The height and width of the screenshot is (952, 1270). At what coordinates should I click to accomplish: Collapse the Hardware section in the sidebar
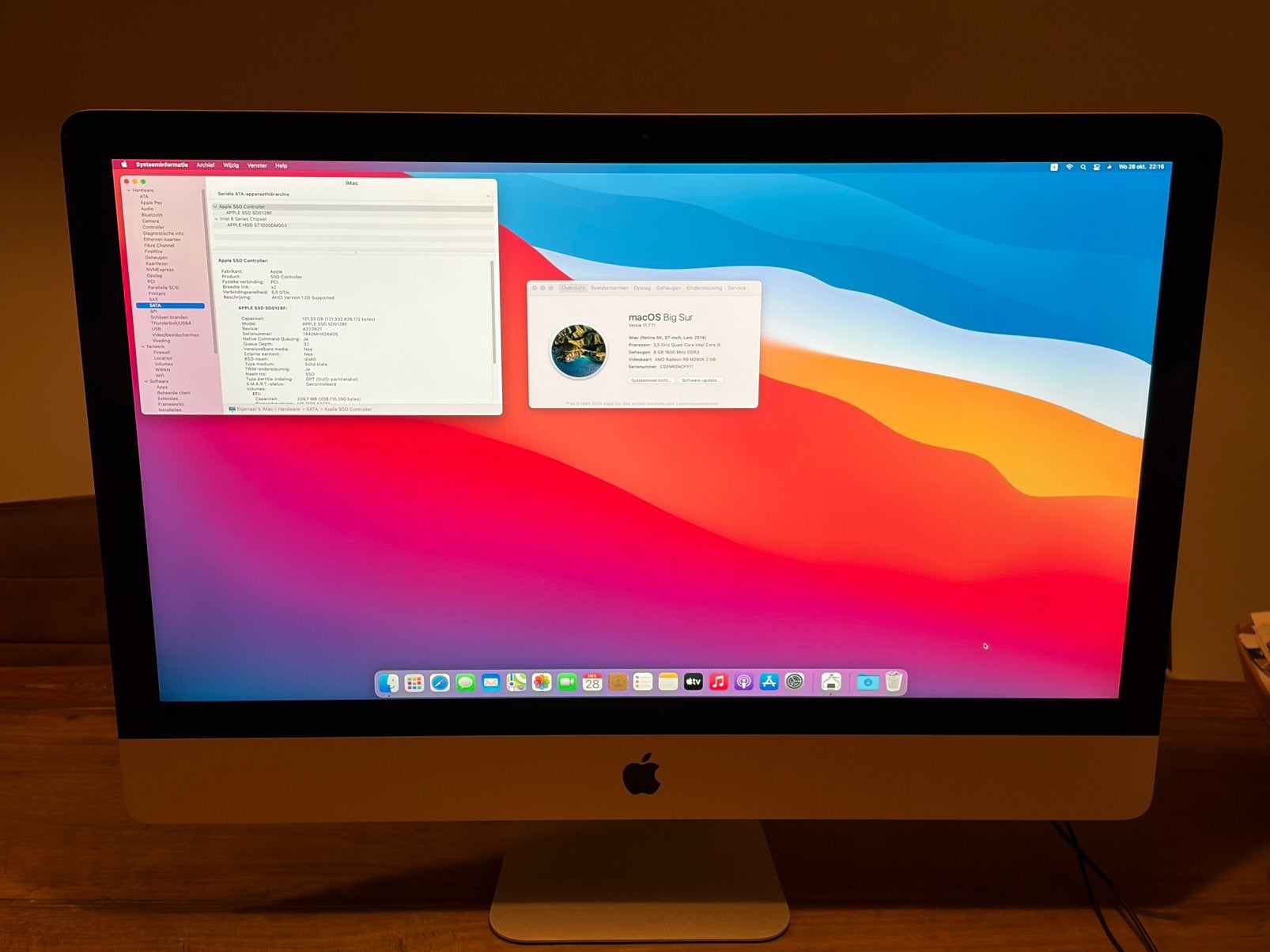tap(129, 191)
